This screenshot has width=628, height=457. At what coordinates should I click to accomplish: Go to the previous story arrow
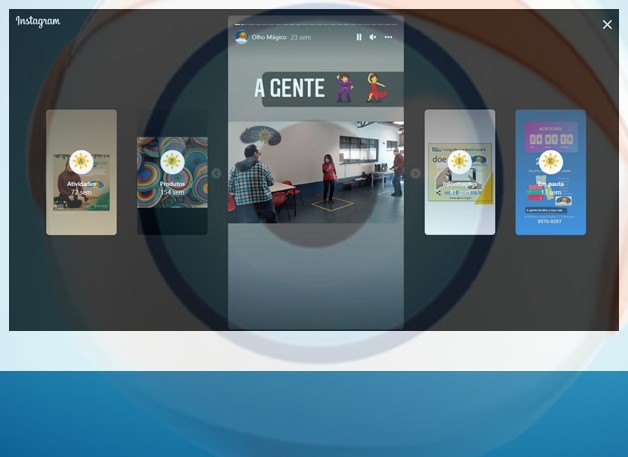click(216, 173)
